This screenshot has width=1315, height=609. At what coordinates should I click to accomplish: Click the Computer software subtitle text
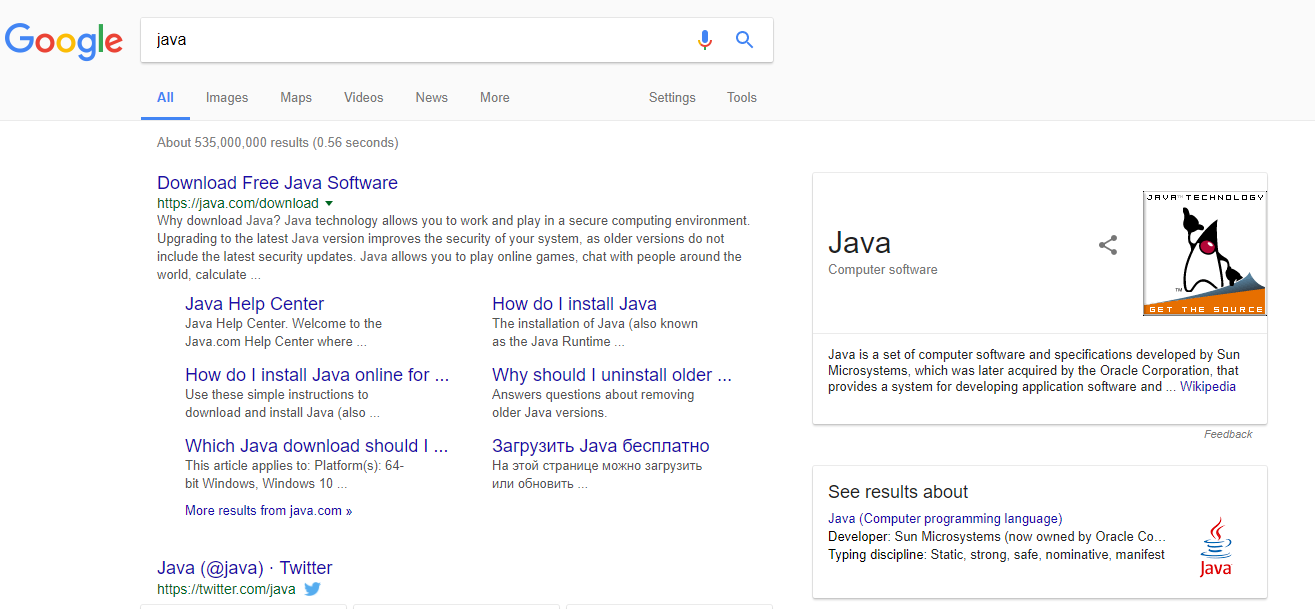click(883, 270)
